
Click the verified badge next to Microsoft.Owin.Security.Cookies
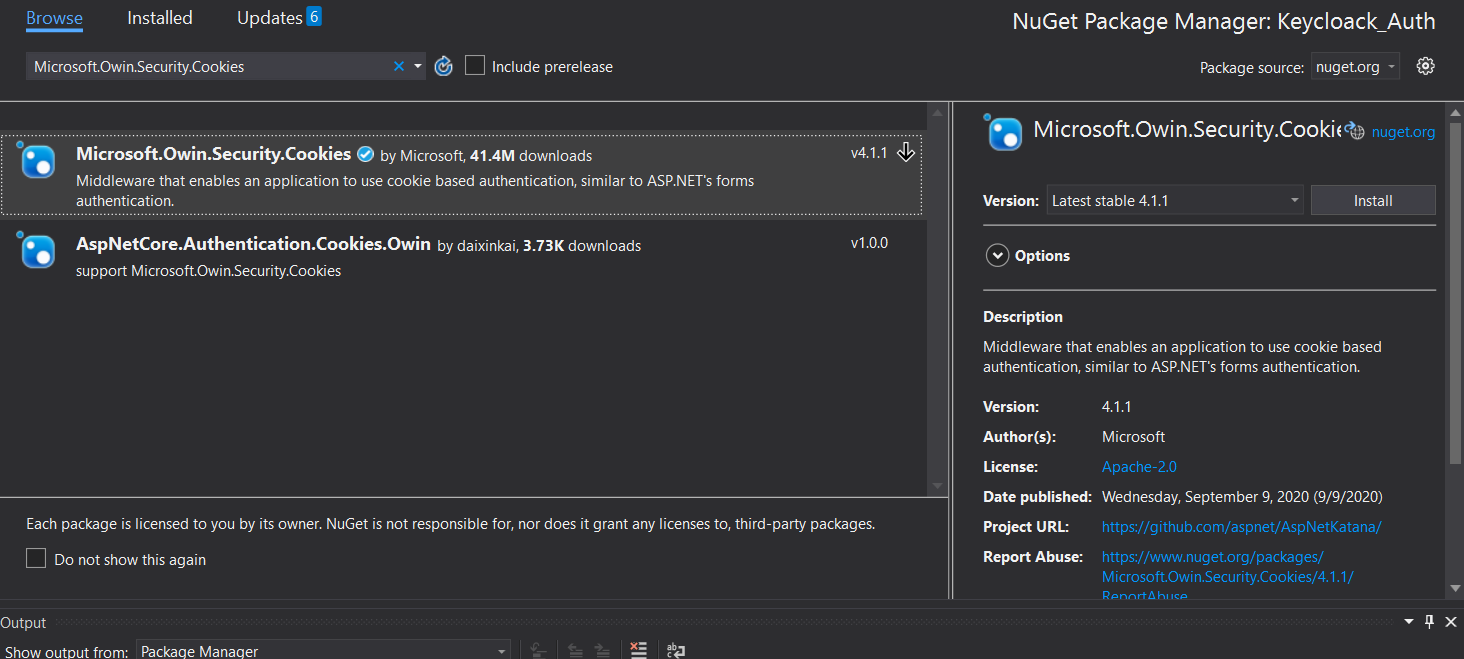tap(366, 154)
